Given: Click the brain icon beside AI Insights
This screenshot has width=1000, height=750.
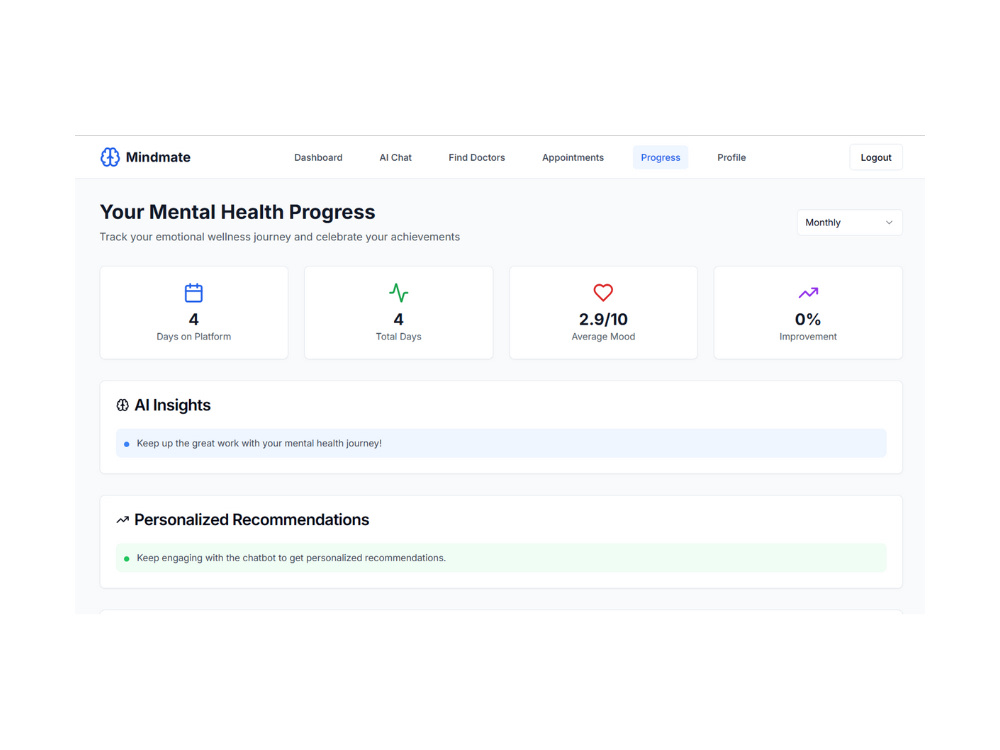Looking at the screenshot, I should (122, 405).
